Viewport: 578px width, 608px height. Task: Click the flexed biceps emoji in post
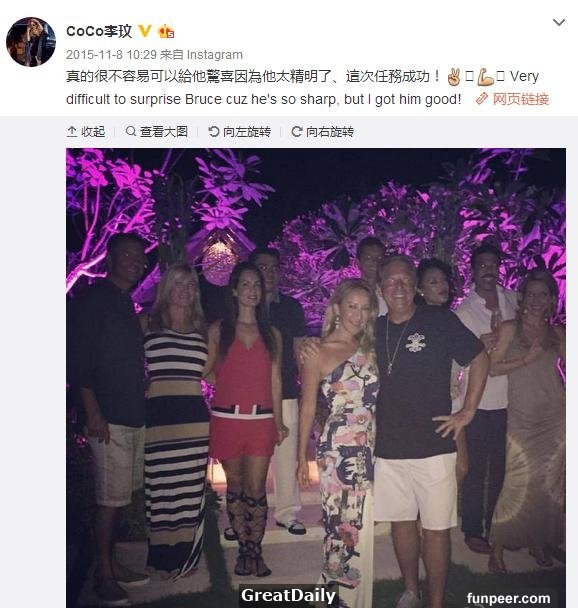pos(485,77)
